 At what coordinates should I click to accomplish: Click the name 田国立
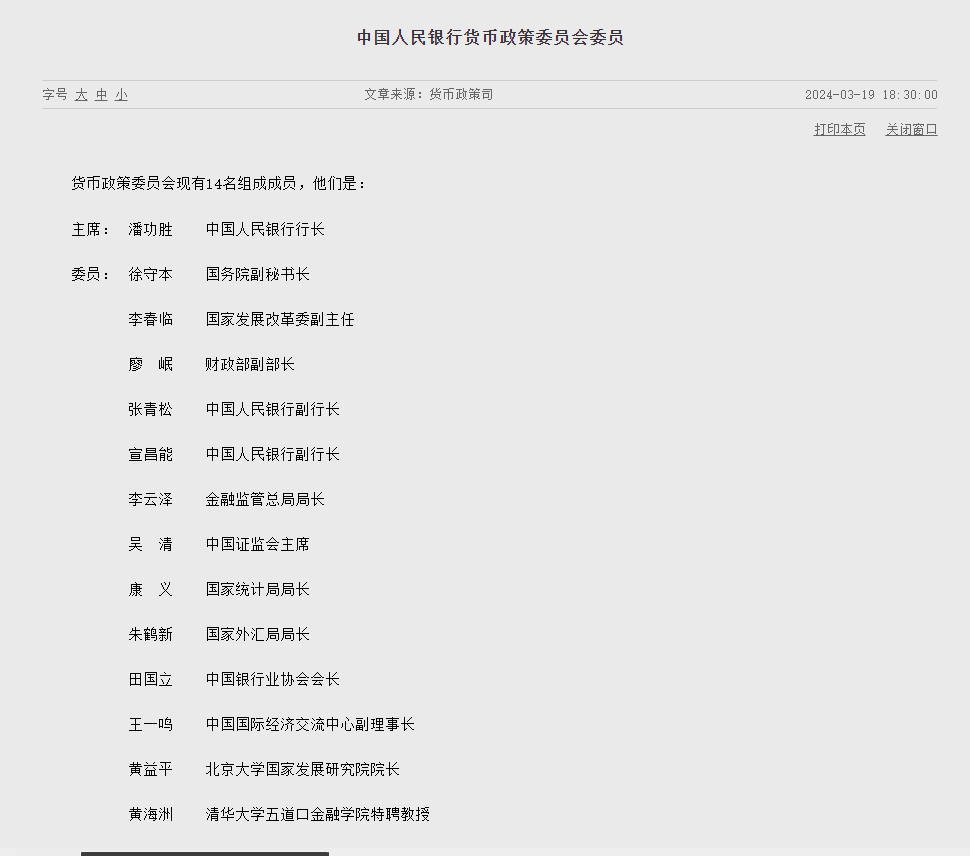[x=150, y=680]
